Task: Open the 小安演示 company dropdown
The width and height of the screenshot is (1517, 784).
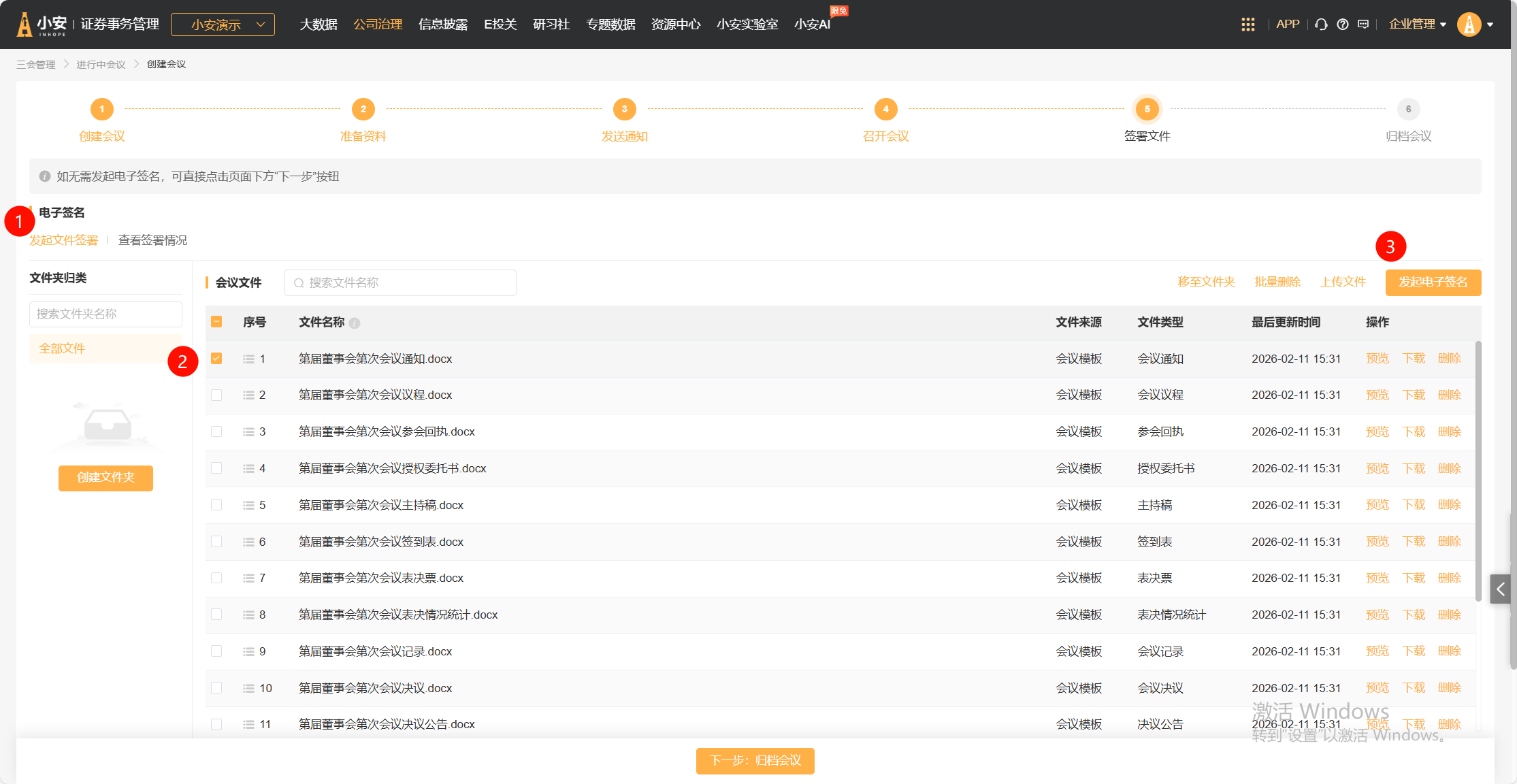Action: click(x=223, y=24)
